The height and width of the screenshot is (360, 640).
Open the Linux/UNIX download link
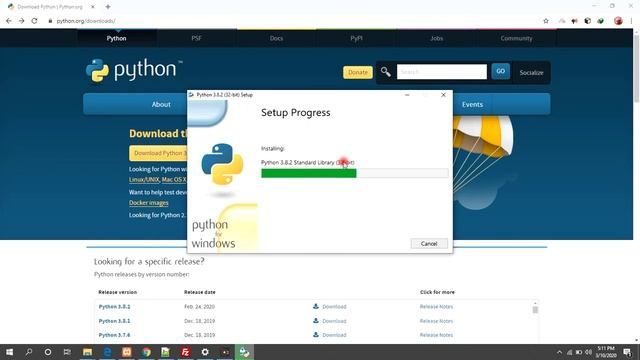(144, 180)
